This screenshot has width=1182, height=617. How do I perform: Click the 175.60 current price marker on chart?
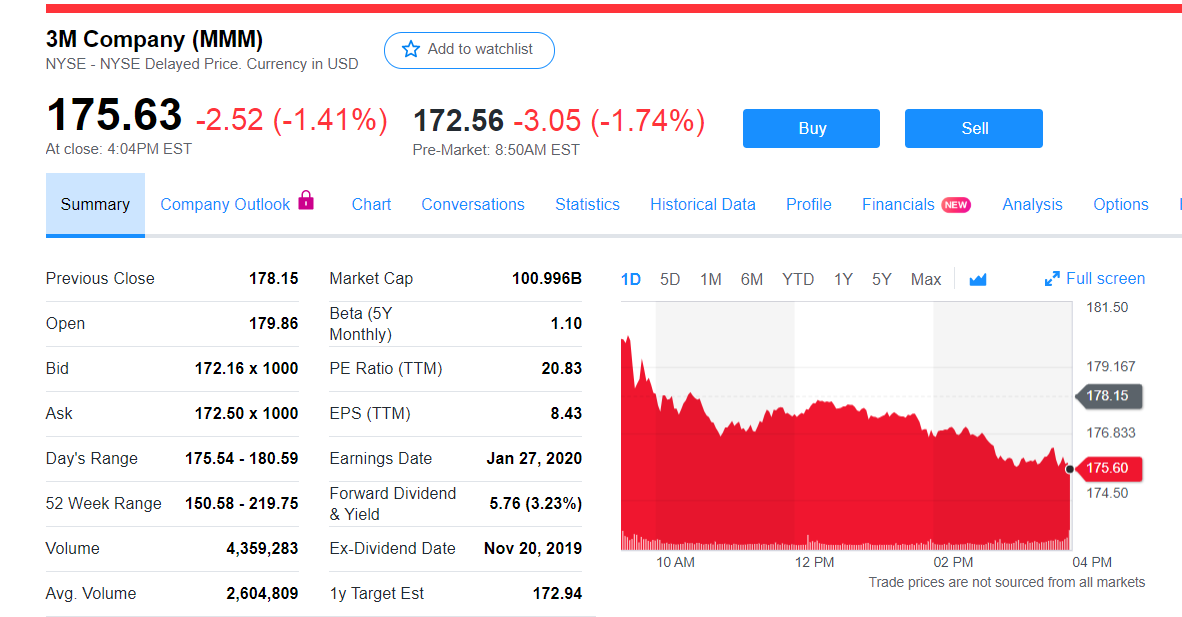[x=1107, y=468]
